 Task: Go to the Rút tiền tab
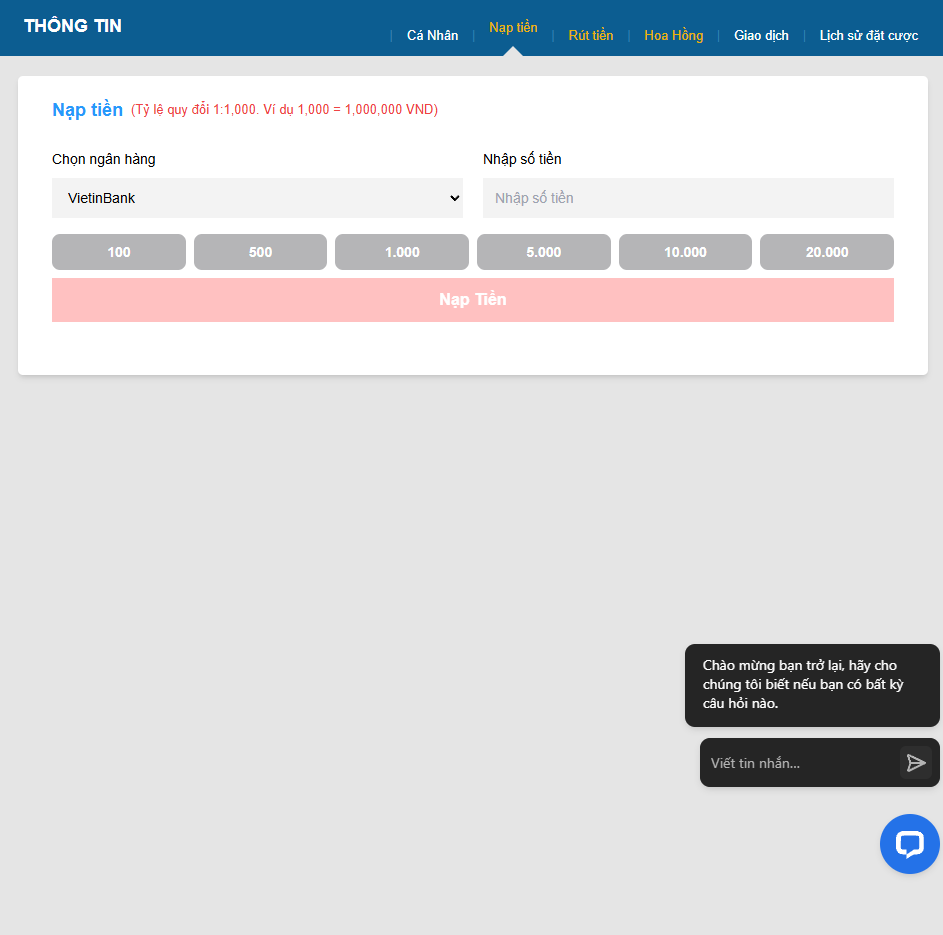pyautogui.click(x=591, y=36)
